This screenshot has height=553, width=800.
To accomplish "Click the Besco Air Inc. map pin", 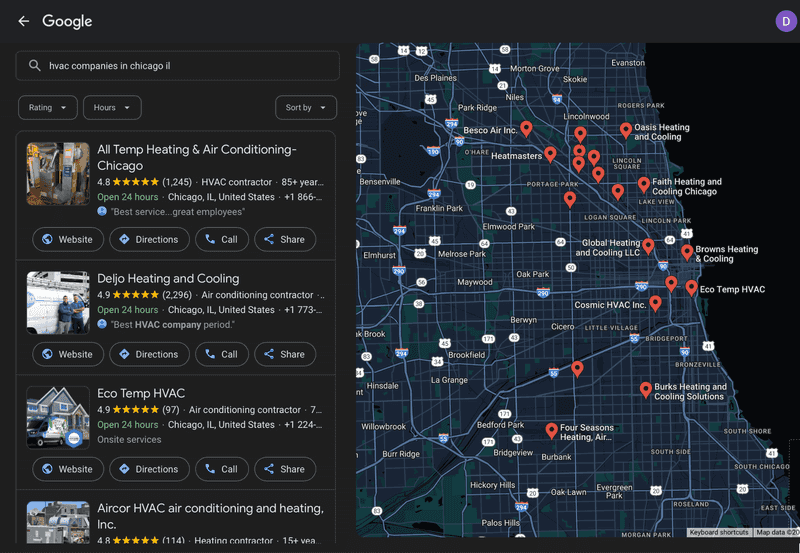I will point(526,129).
